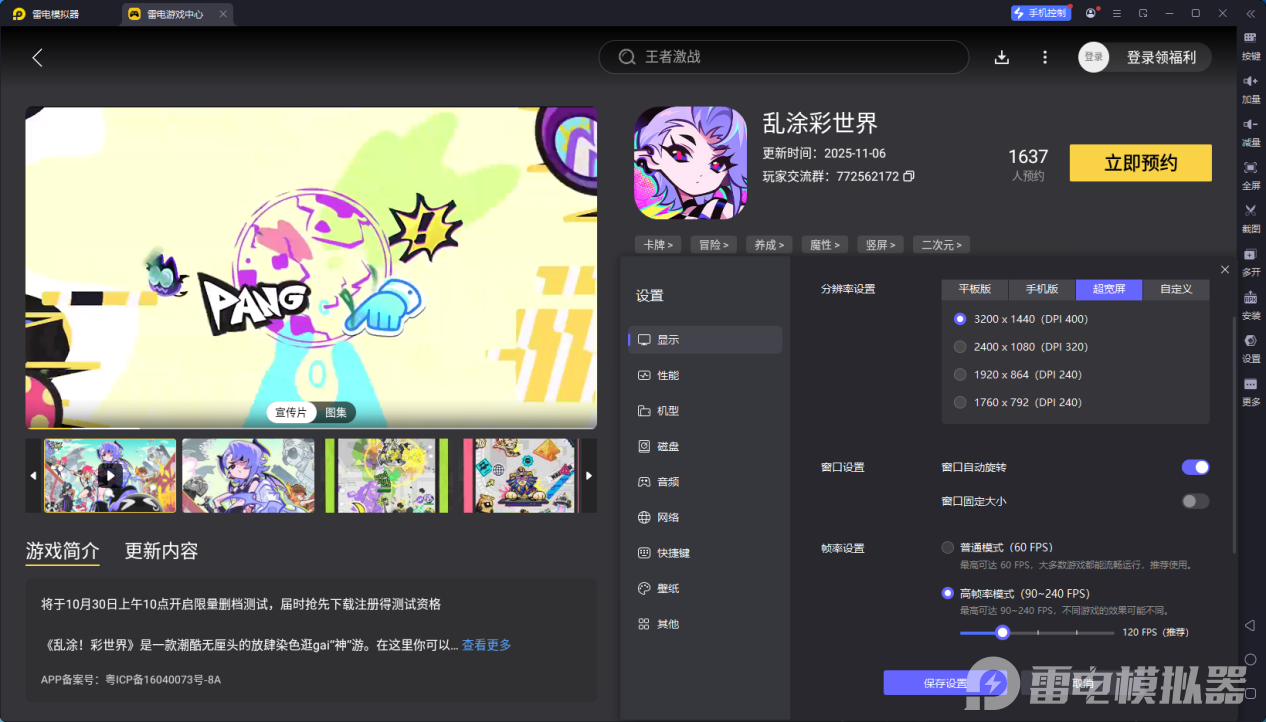The width and height of the screenshot is (1266, 722).
Task: Expand the 二次元 category tag
Action: click(x=940, y=244)
